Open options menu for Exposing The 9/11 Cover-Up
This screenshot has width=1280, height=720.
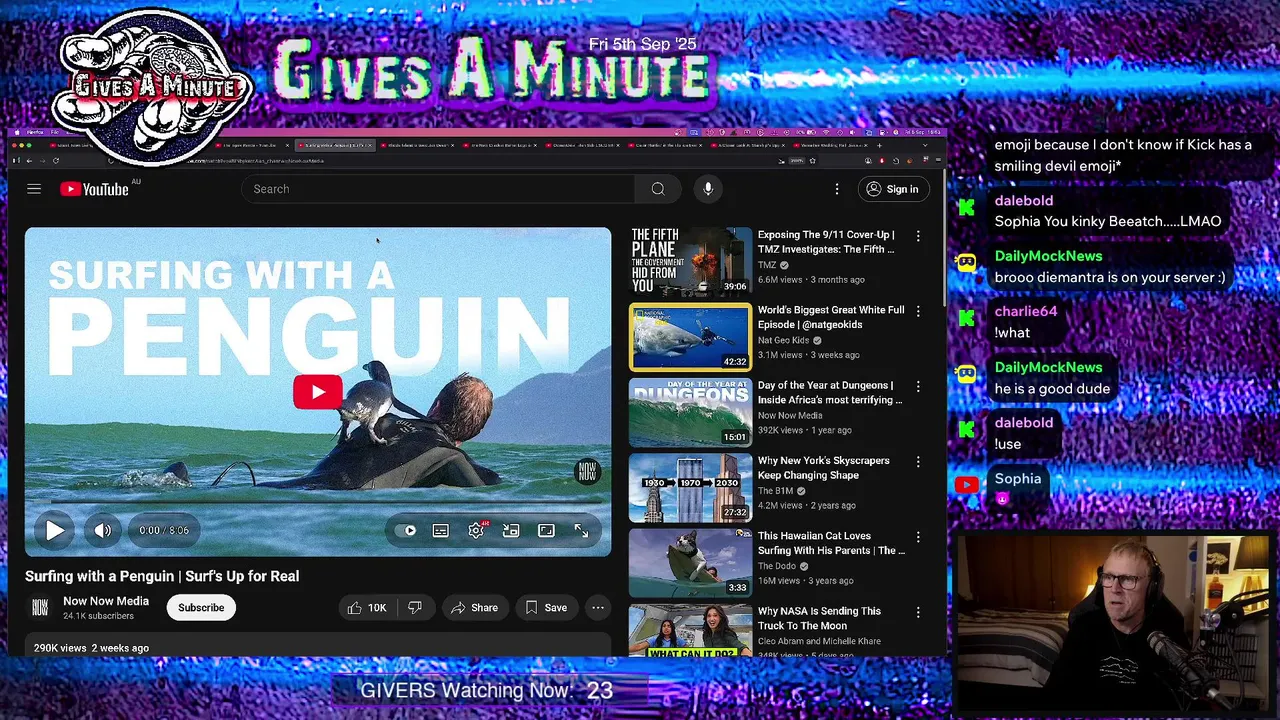click(918, 236)
